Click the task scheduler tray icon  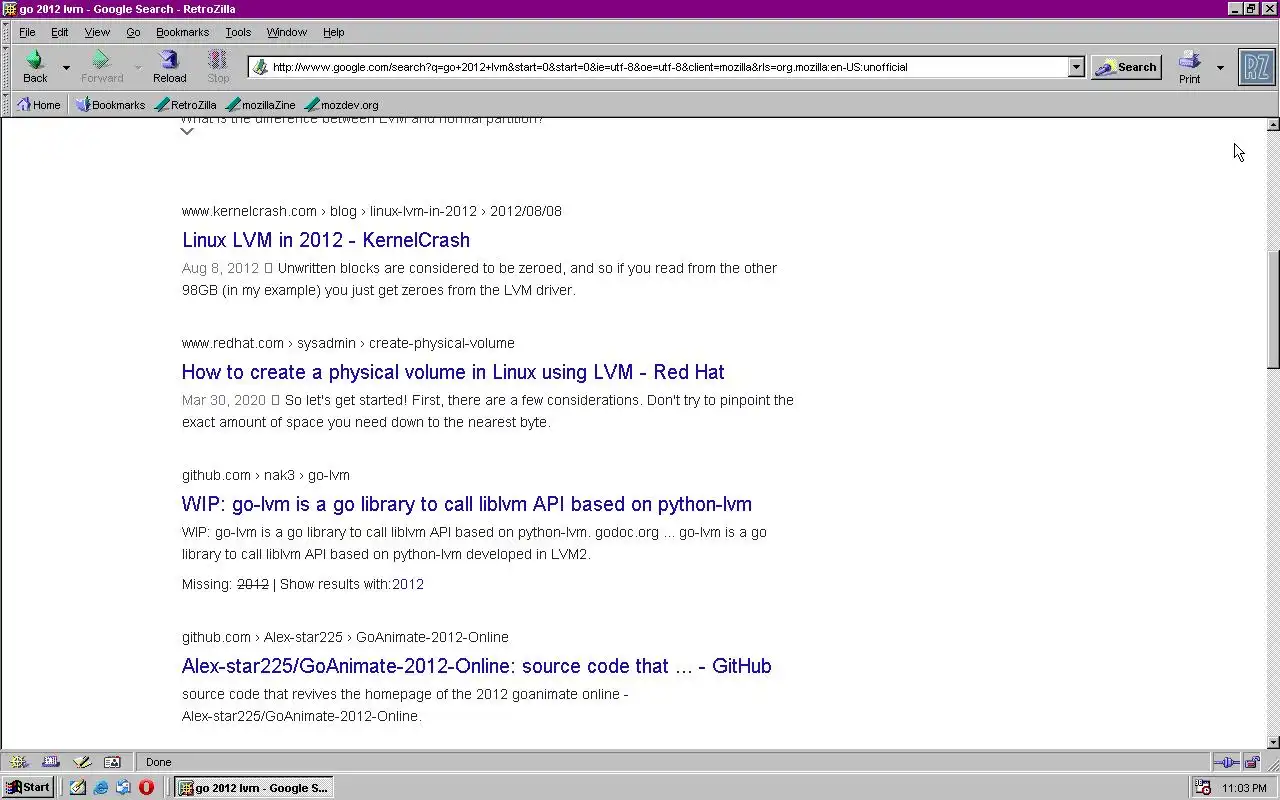(1203, 788)
